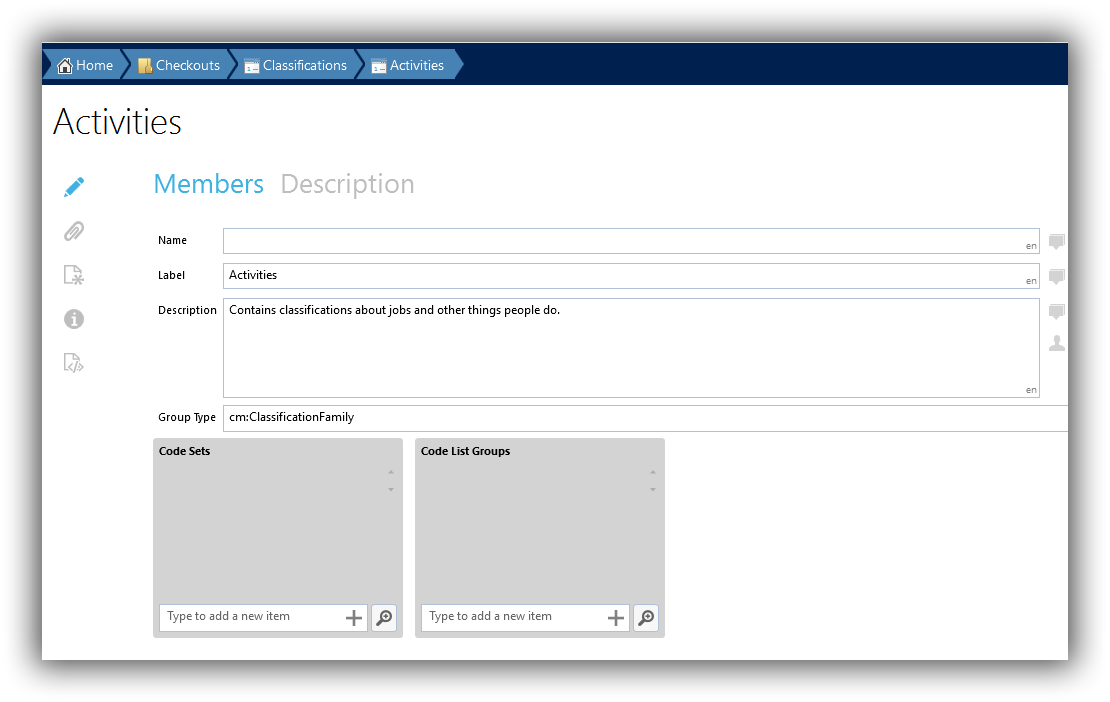Click the Code List Groups panel header
Screen dimensions: 1110x702
coord(465,451)
